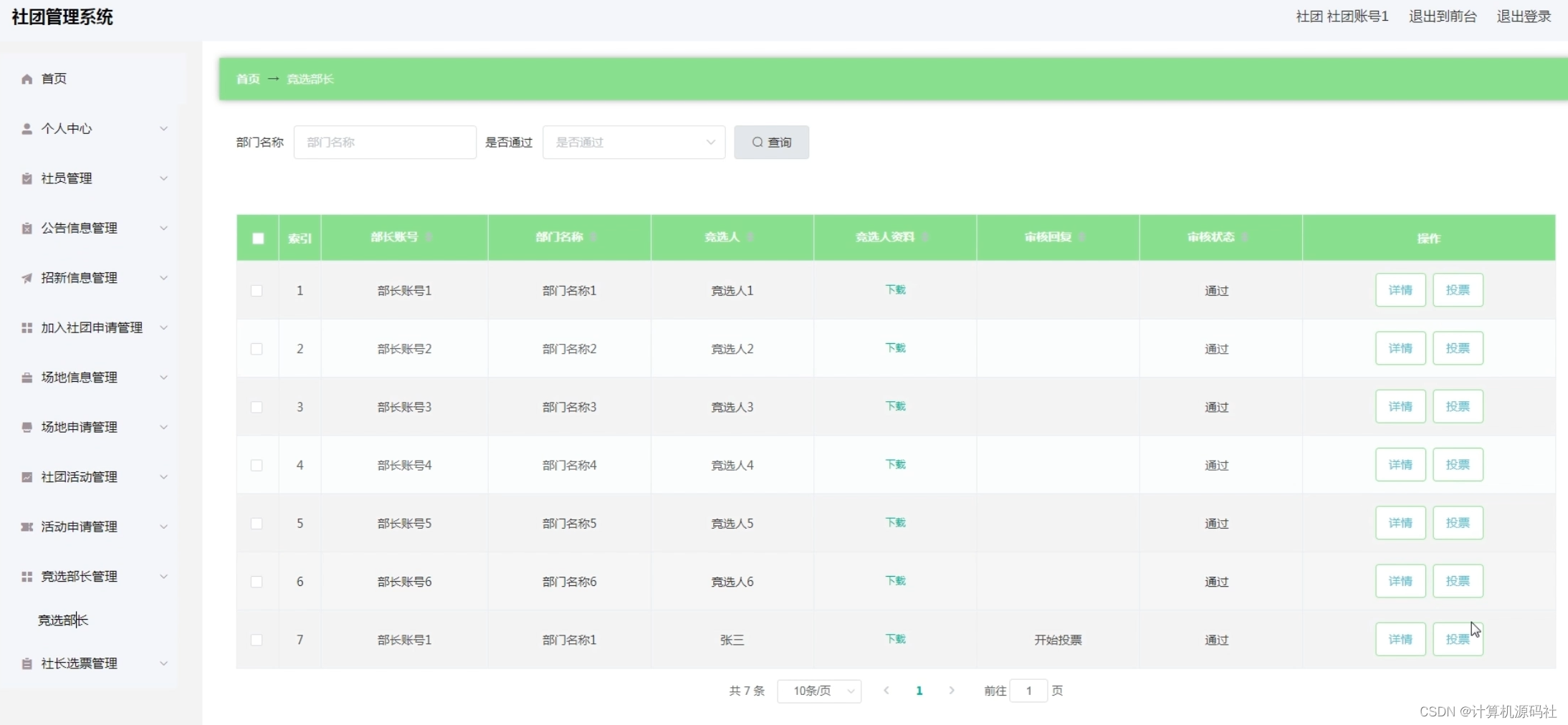Click 详情 for 竞选人6 row

pos(1400,581)
